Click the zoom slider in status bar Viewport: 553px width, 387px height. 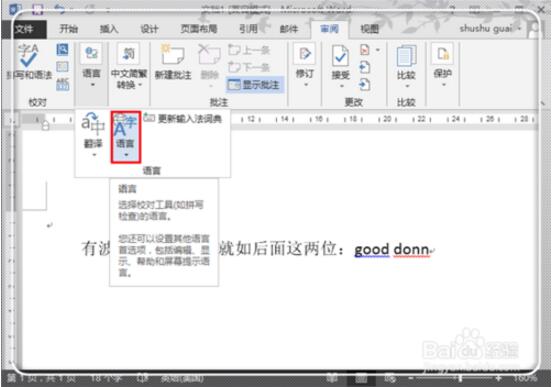(460, 379)
